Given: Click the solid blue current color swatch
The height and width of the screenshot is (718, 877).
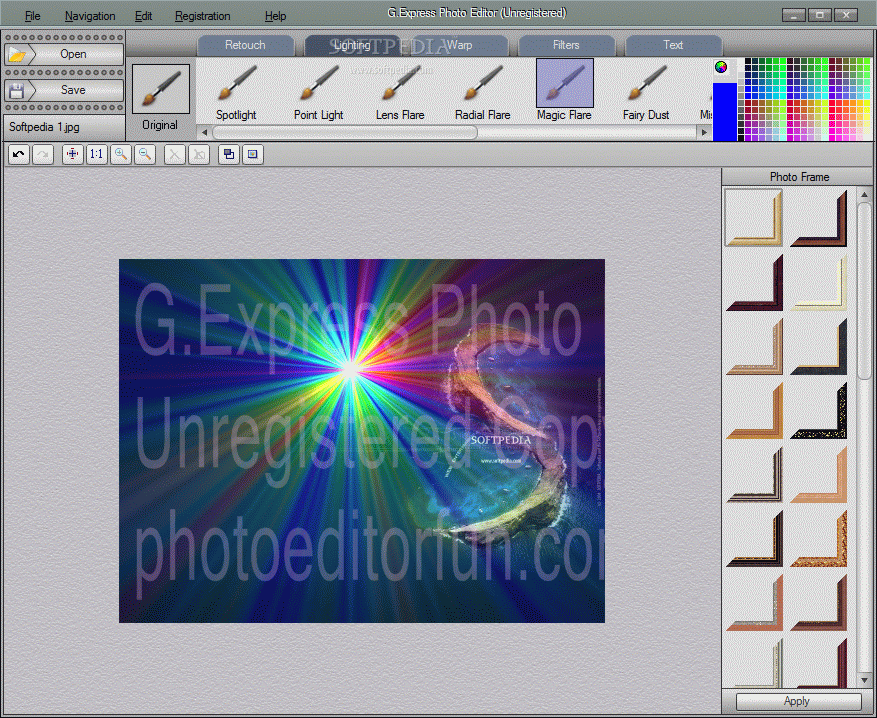Looking at the screenshot, I should (x=725, y=112).
